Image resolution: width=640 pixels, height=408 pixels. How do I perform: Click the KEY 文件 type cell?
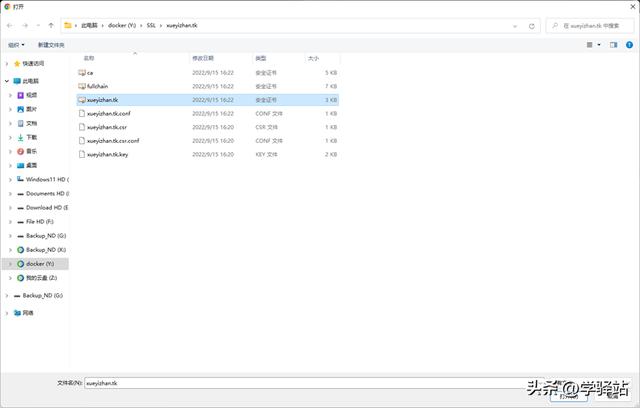tap(266, 155)
